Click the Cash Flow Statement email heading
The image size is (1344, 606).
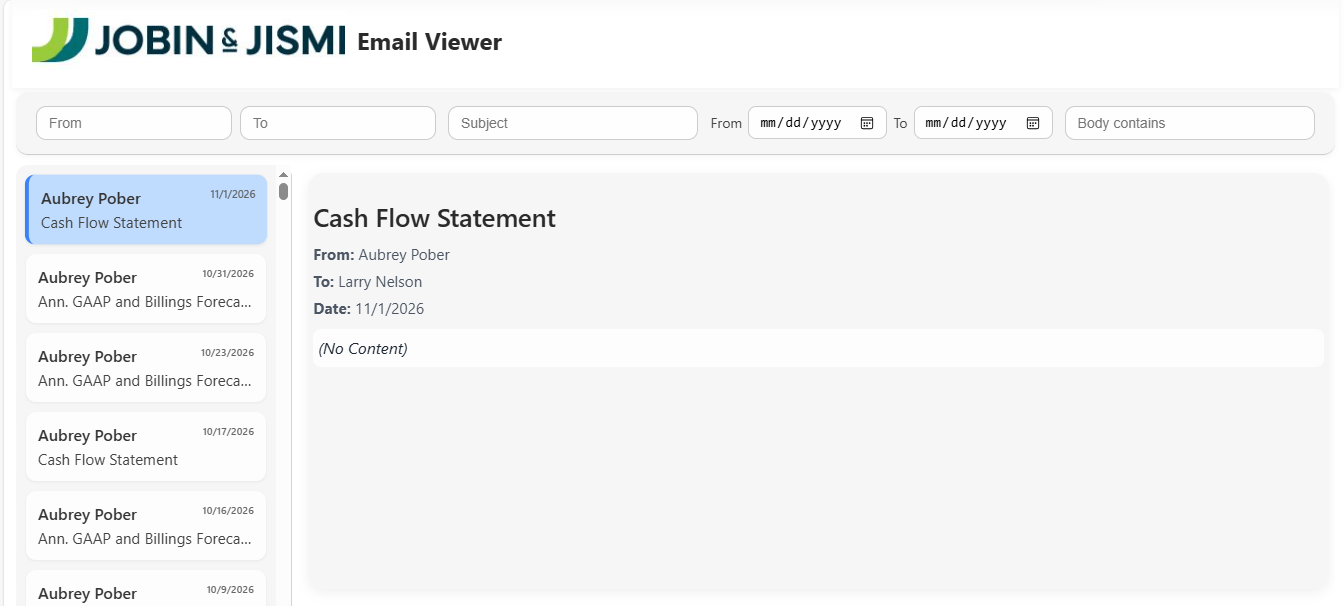pyautogui.click(x=434, y=218)
